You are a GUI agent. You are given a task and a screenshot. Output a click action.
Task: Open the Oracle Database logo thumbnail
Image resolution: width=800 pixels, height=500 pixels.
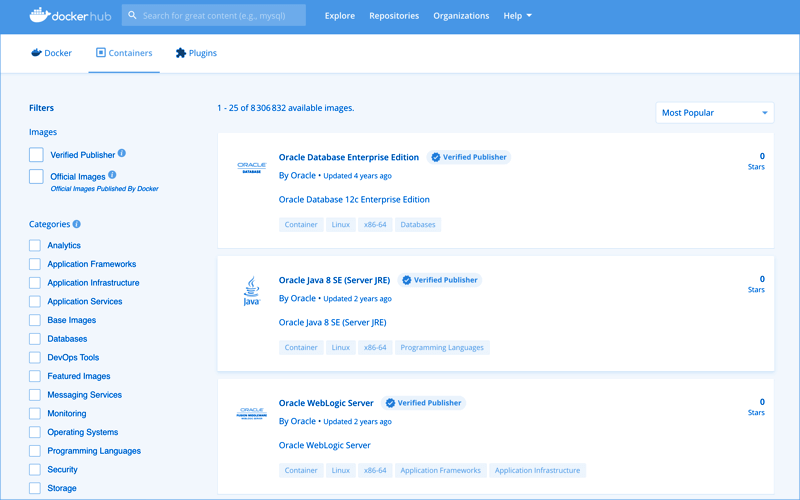click(250, 167)
